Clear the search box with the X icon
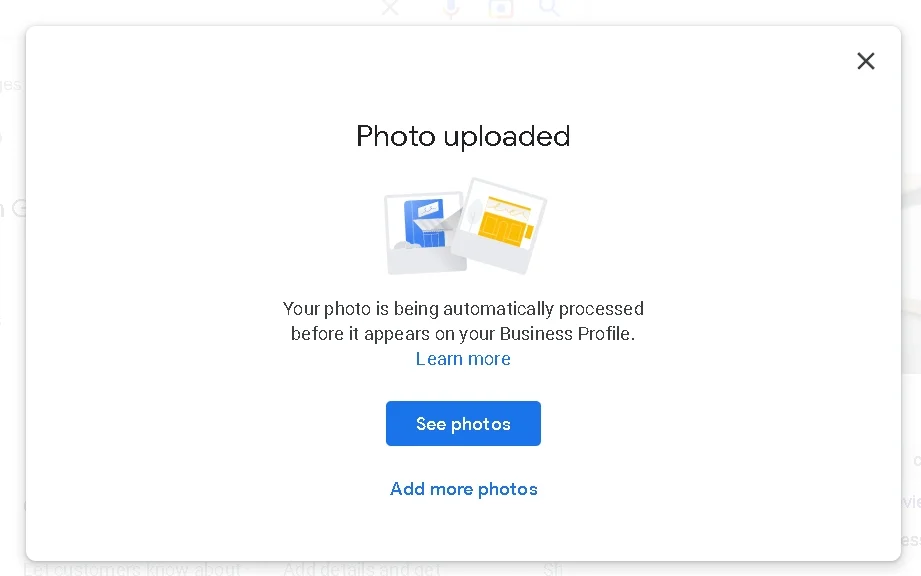The width and height of the screenshot is (921, 576). [389, 9]
